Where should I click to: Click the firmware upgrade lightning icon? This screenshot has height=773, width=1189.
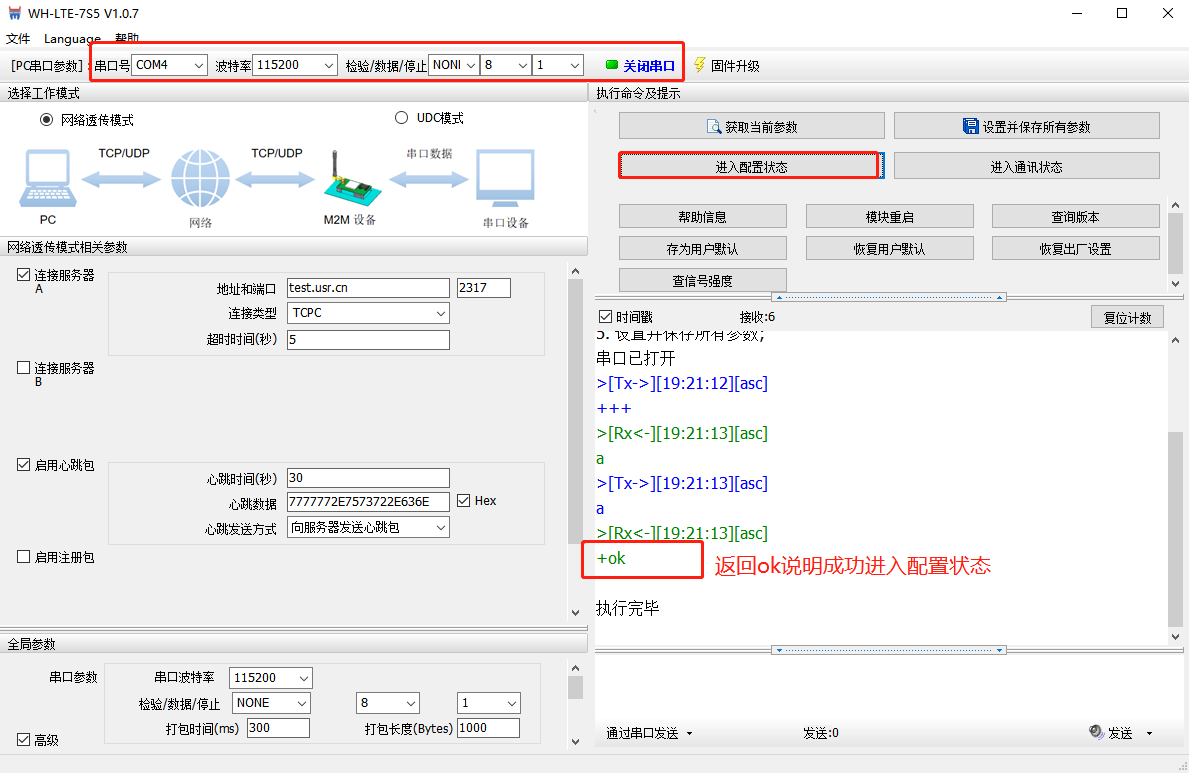point(699,65)
